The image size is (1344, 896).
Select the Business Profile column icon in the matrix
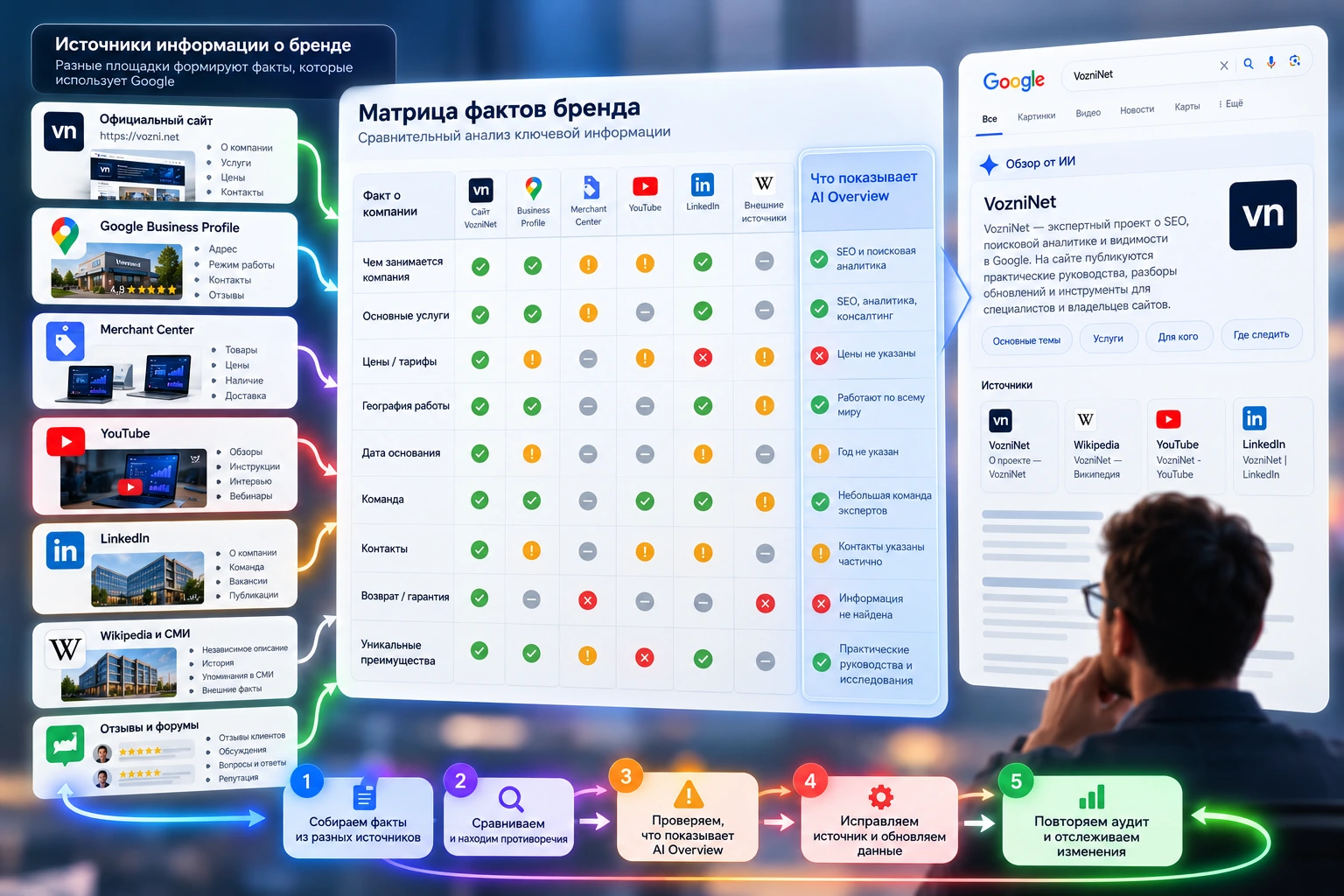tap(533, 188)
